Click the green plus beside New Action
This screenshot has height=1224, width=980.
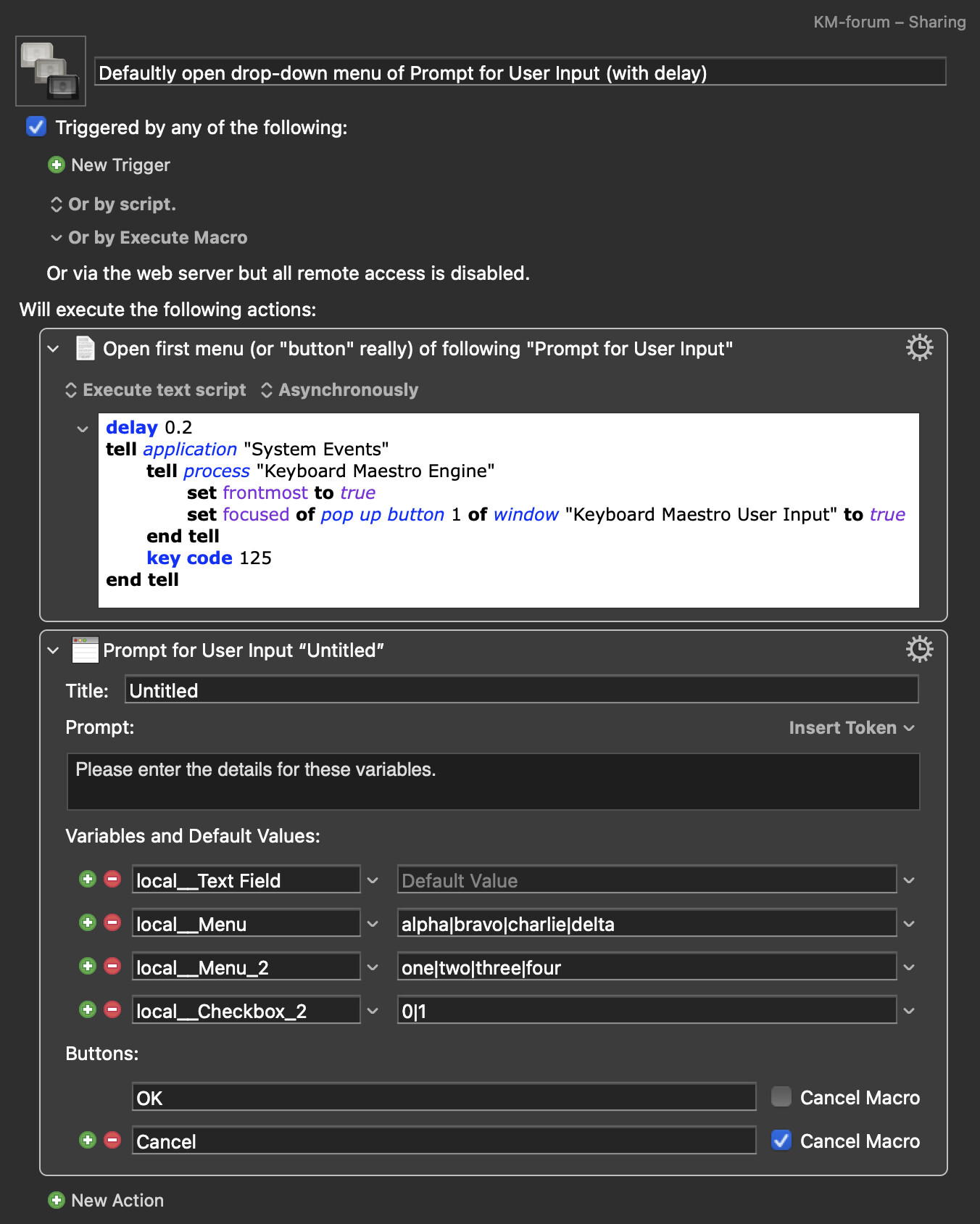point(56,1201)
